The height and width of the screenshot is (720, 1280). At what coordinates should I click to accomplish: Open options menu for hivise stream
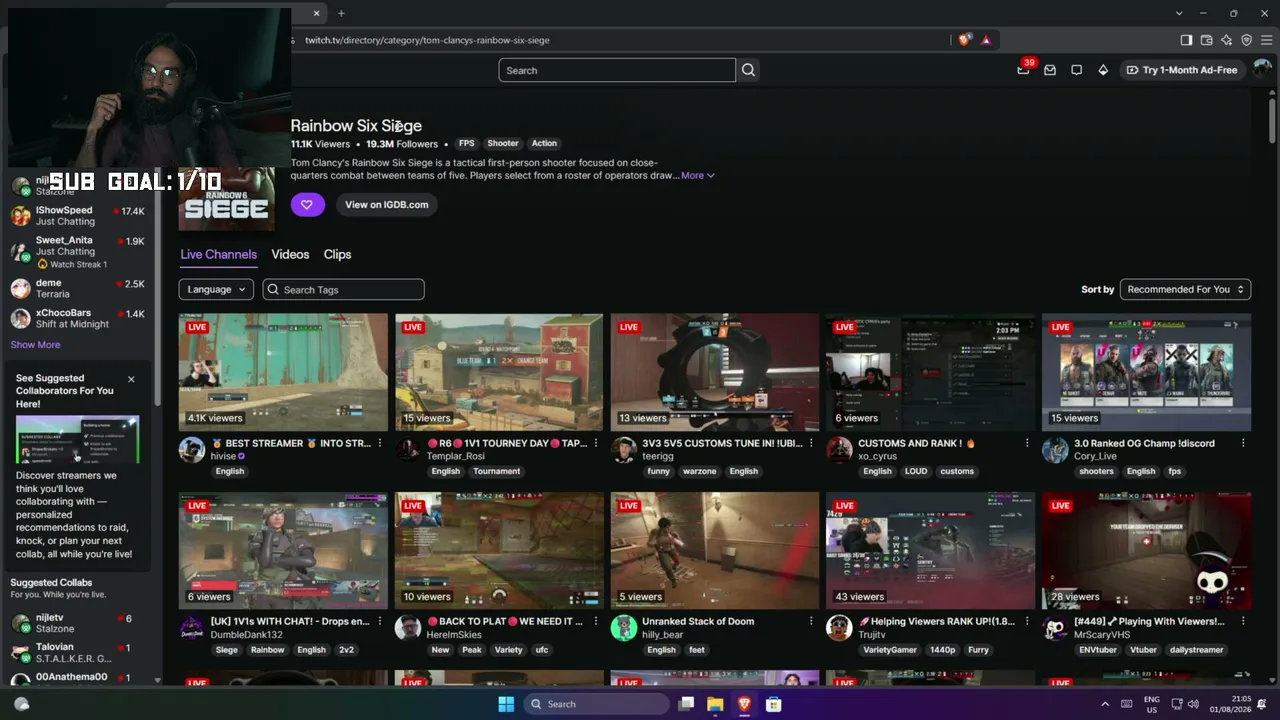coord(379,443)
